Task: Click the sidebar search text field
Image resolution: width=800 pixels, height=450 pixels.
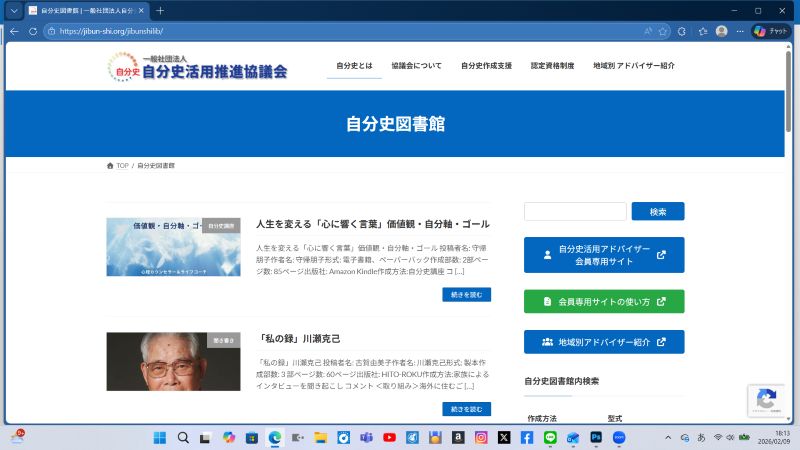Action: click(575, 211)
